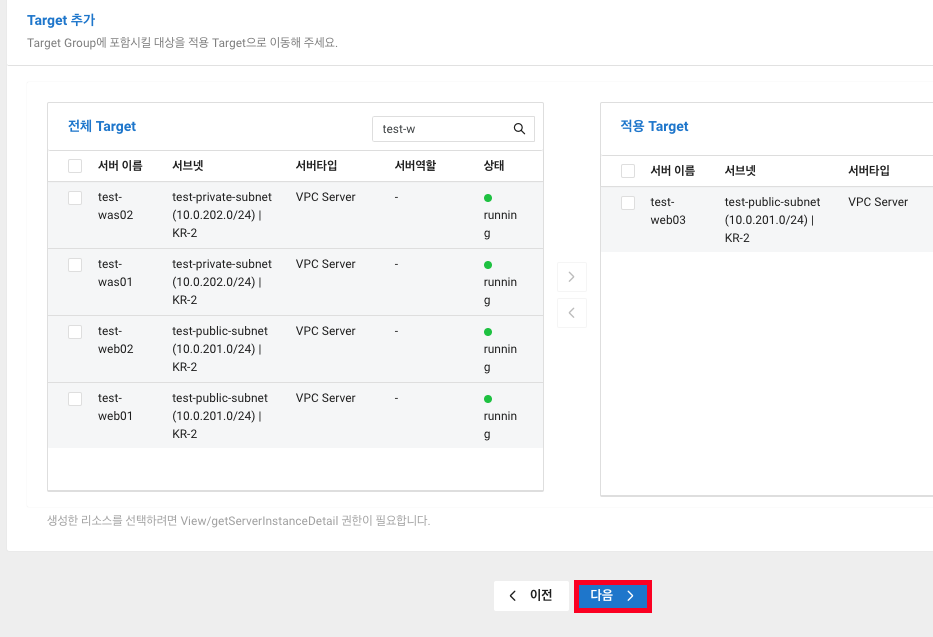
Task: Click the 전체 Target panel title
Action: (x=102, y=126)
